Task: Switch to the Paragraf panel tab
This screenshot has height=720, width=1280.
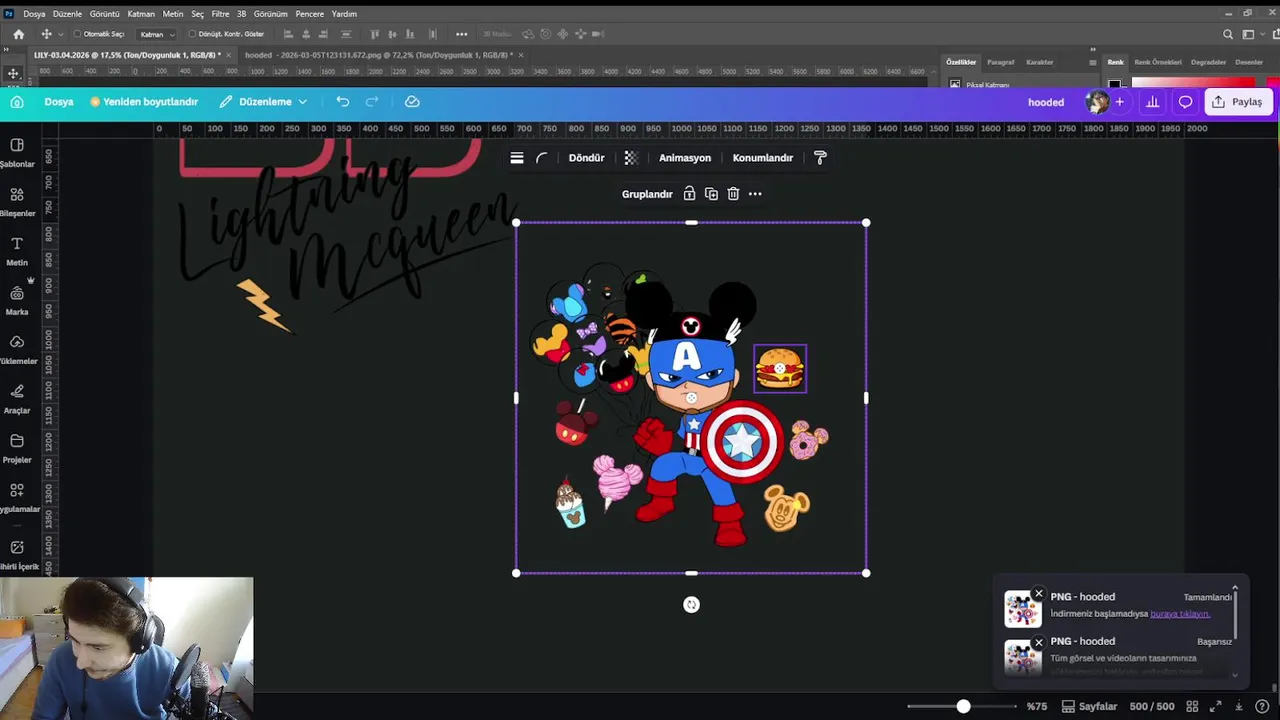Action: pos(1001,62)
